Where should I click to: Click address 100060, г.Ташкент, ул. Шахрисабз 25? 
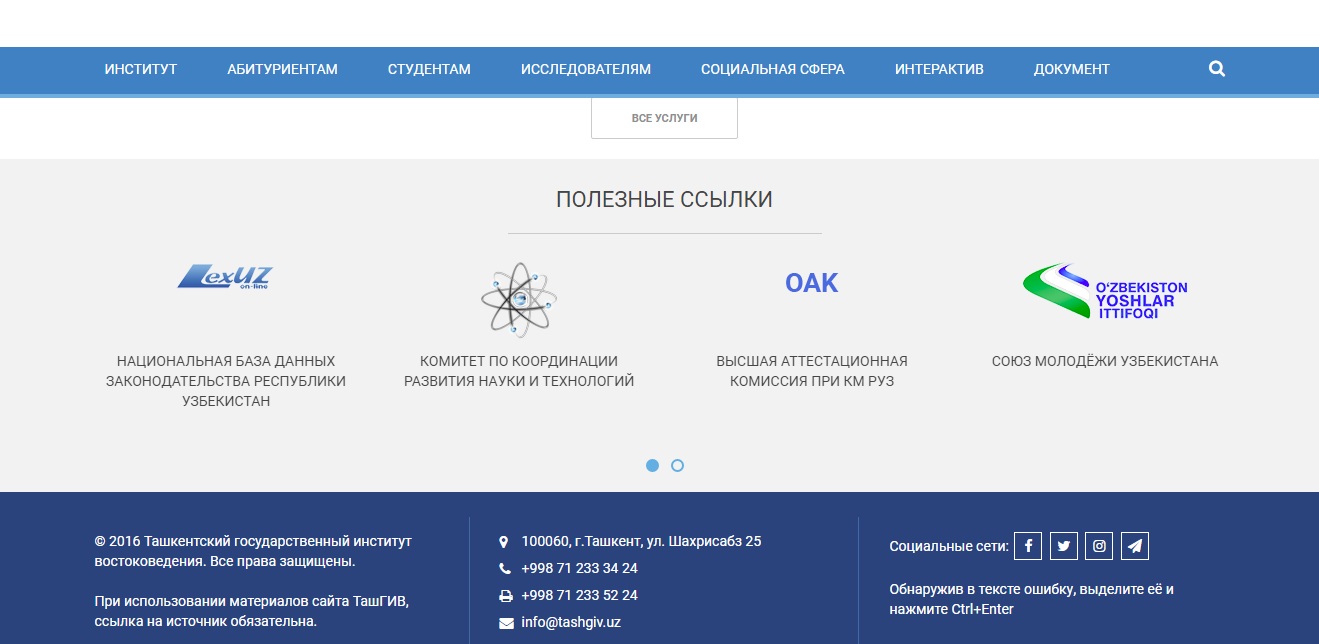coord(641,541)
